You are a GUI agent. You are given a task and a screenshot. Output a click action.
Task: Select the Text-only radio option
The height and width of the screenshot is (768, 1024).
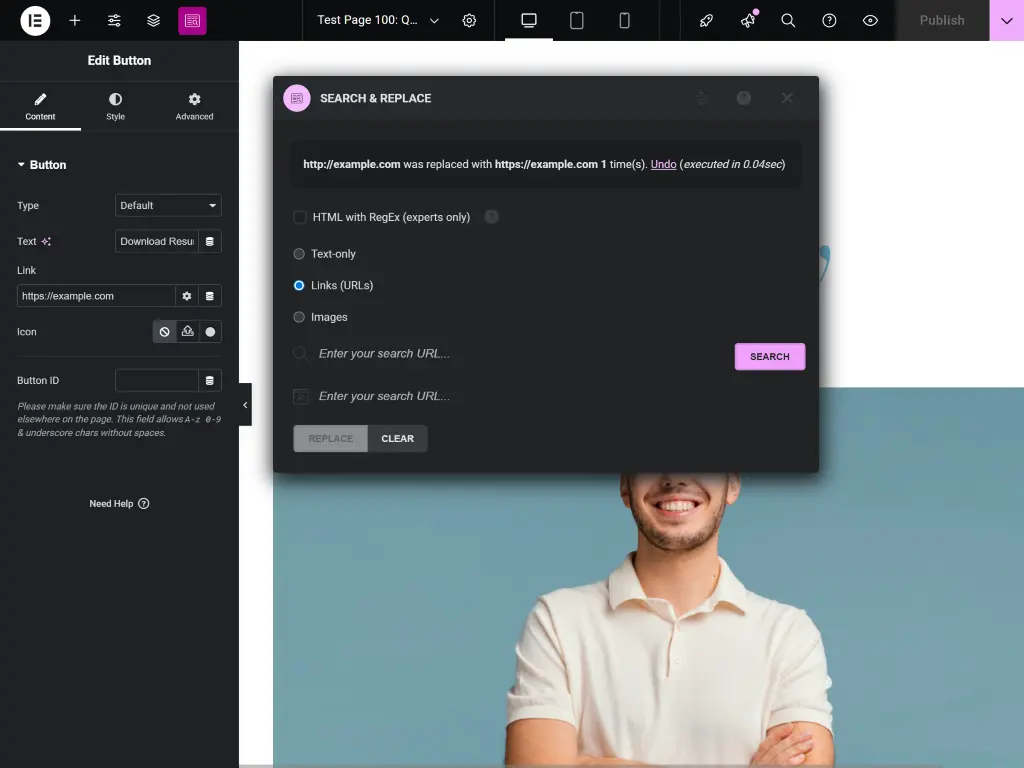[x=299, y=253]
